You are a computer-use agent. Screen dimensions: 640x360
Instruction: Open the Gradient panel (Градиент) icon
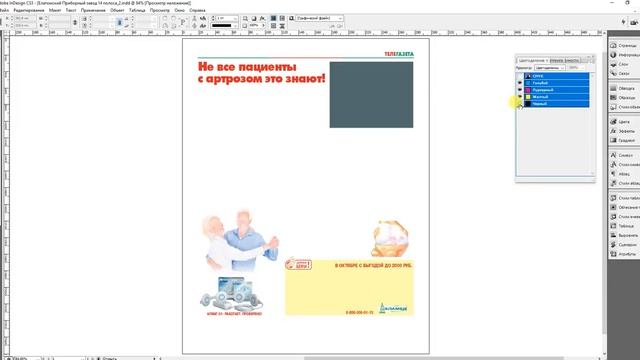613,140
